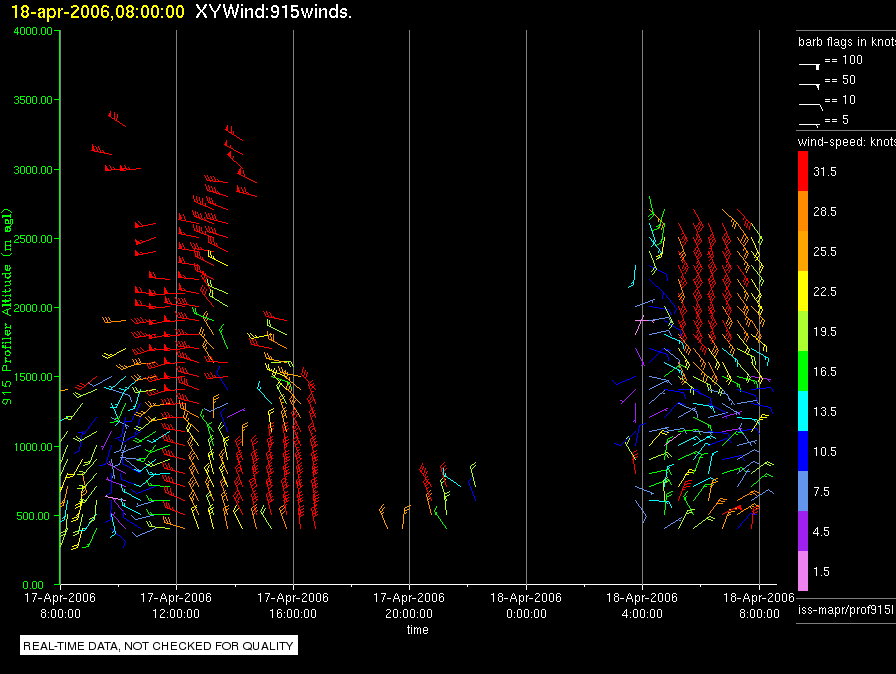Select the green 16.5 knots swatch
896x674 pixels.
point(803,371)
